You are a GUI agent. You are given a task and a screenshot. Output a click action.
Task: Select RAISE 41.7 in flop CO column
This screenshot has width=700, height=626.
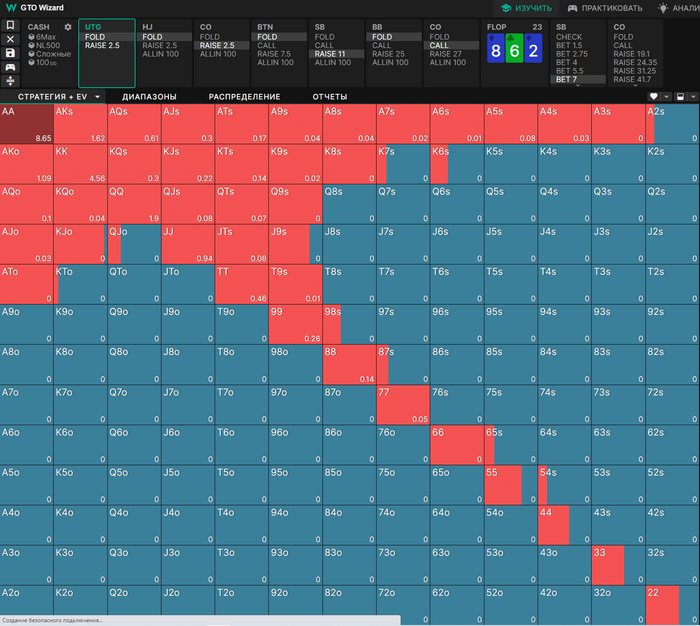pyautogui.click(x=632, y=79)
